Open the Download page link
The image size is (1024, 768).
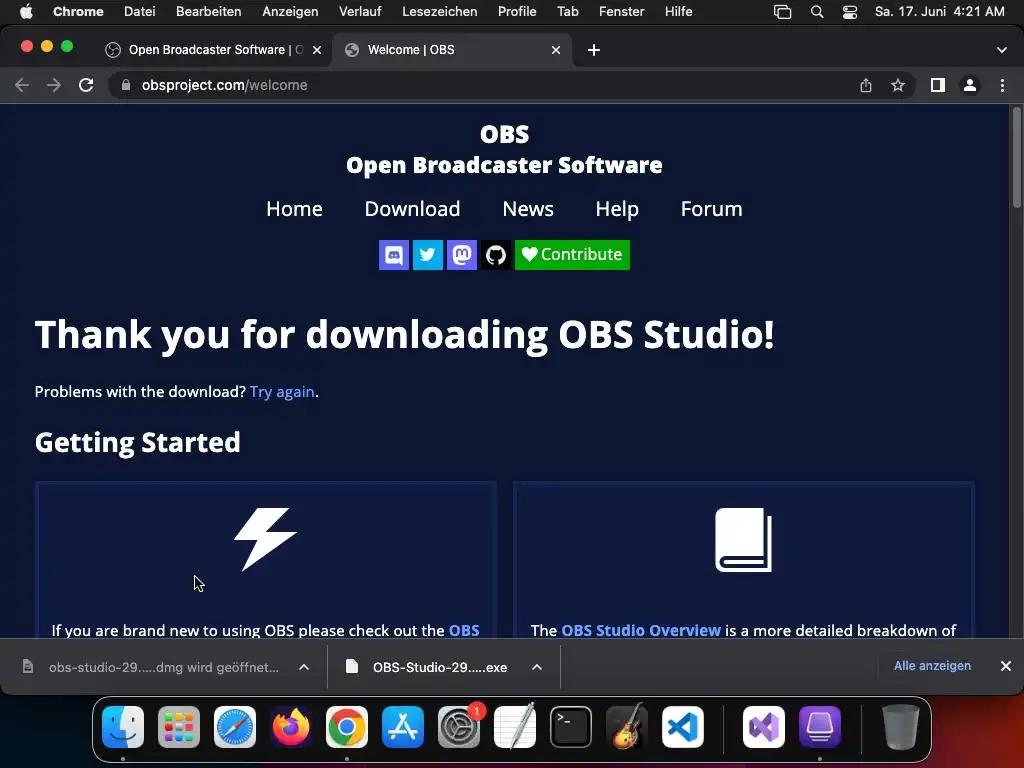[x=412, y=209]
